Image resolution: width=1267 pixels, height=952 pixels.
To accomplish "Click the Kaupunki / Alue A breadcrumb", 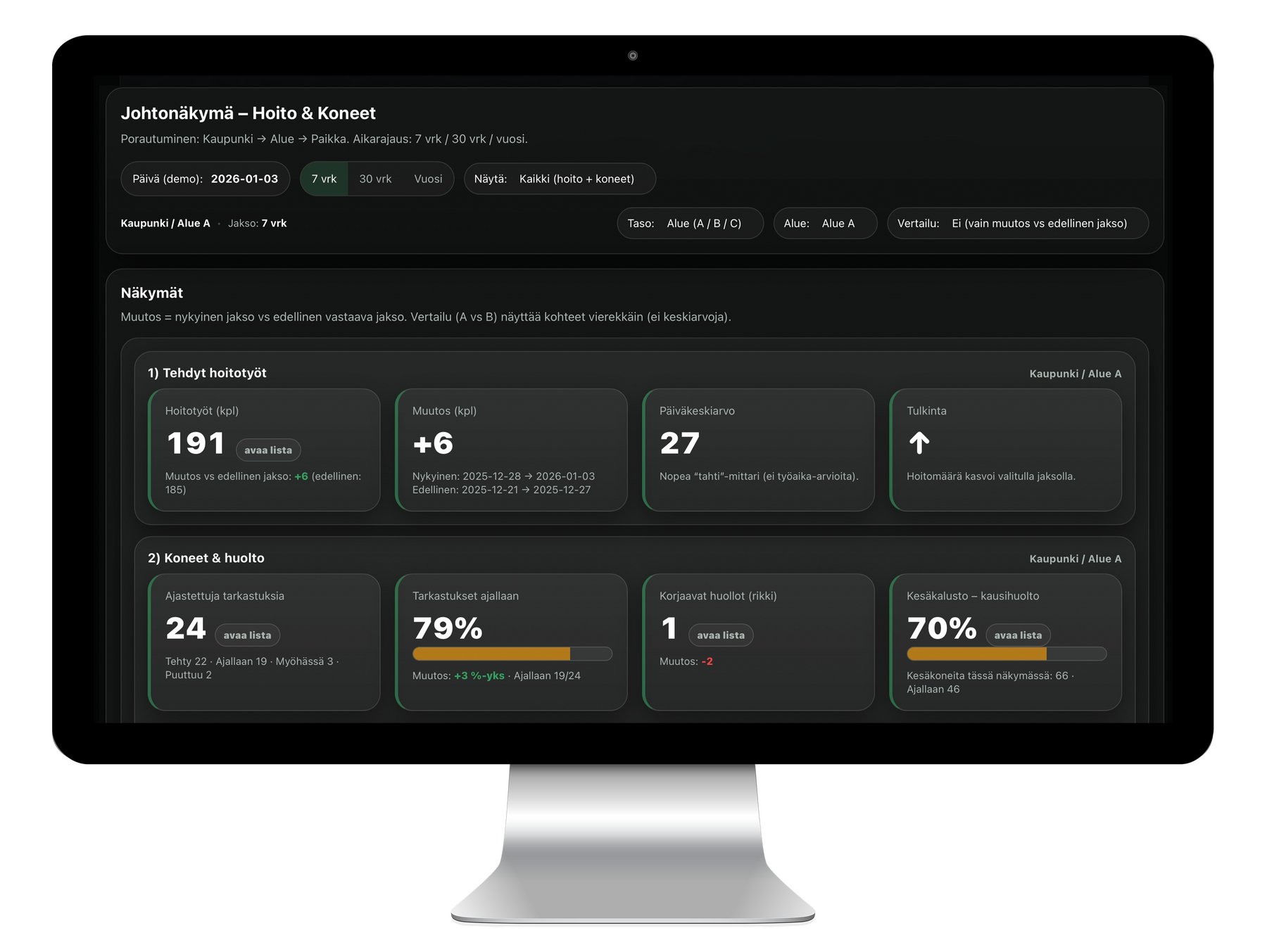I will pyautogui.click(x=165, y=223).
